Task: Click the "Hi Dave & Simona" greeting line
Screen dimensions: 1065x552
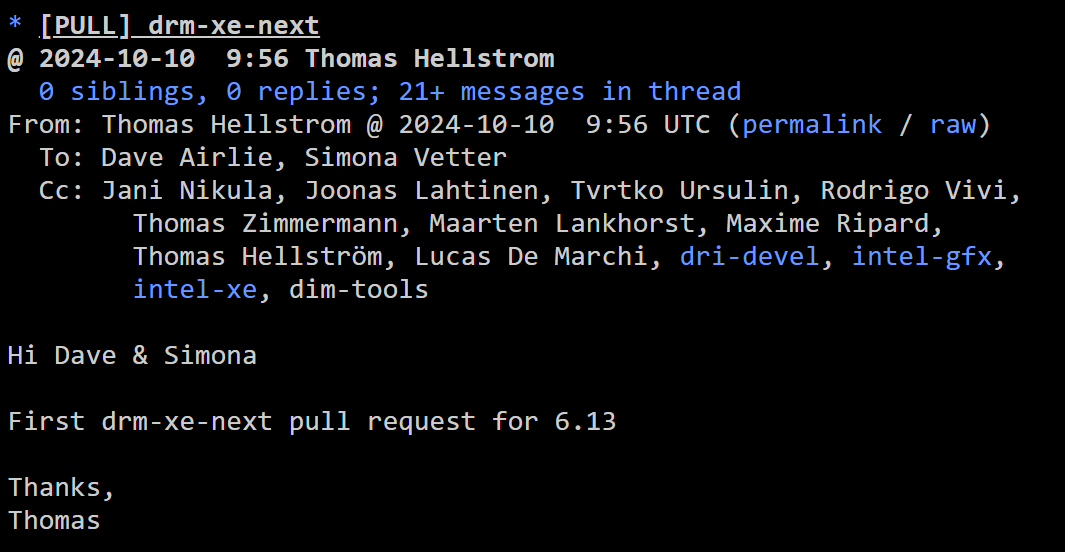Action: point(132,356)
